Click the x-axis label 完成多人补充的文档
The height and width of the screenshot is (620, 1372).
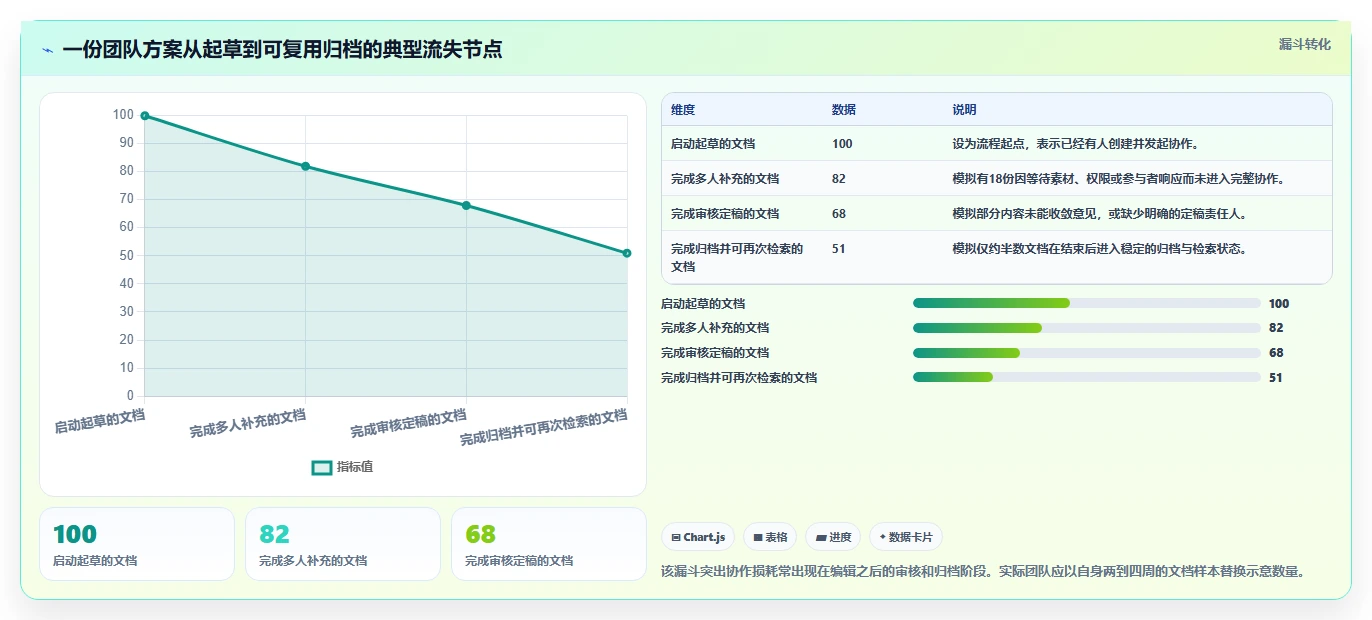[x=248, y=423]
